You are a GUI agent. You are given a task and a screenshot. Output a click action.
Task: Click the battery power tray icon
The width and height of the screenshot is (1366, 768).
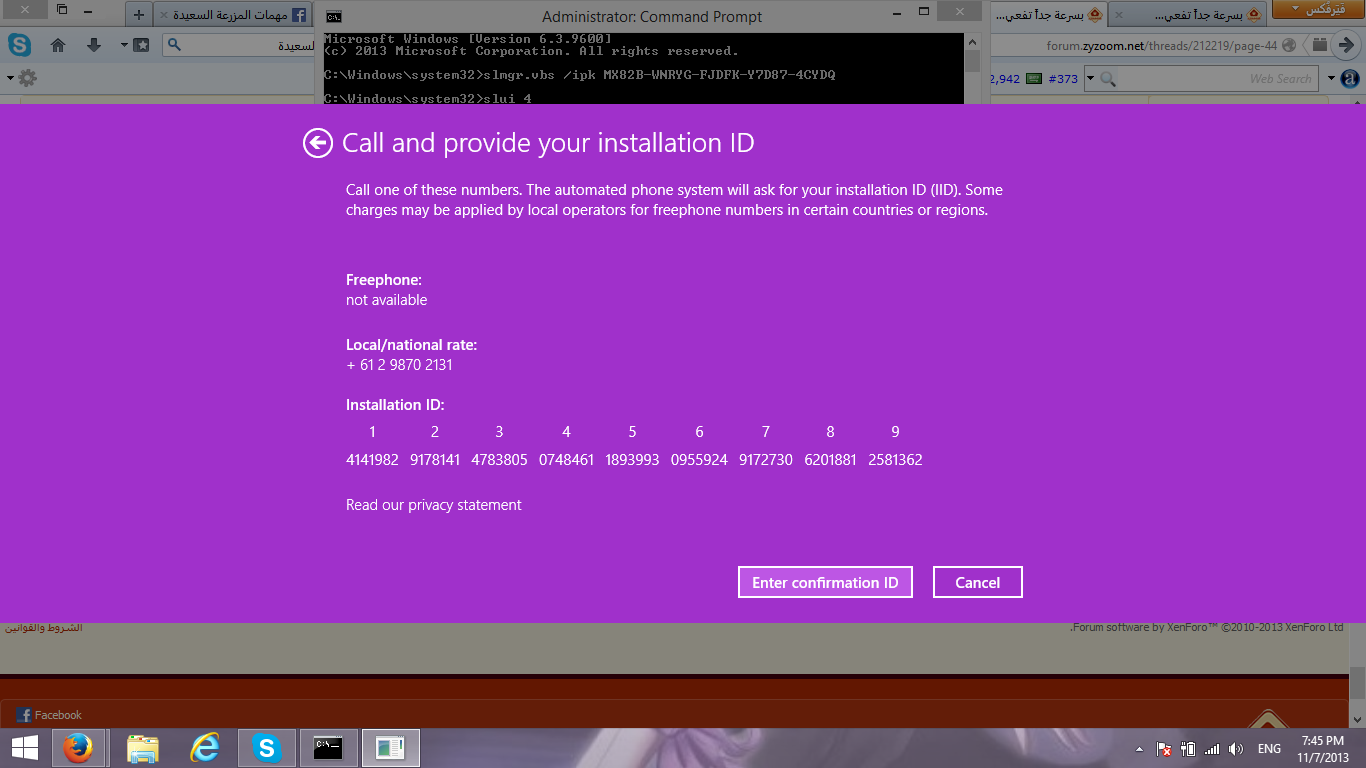(1188, 749)
